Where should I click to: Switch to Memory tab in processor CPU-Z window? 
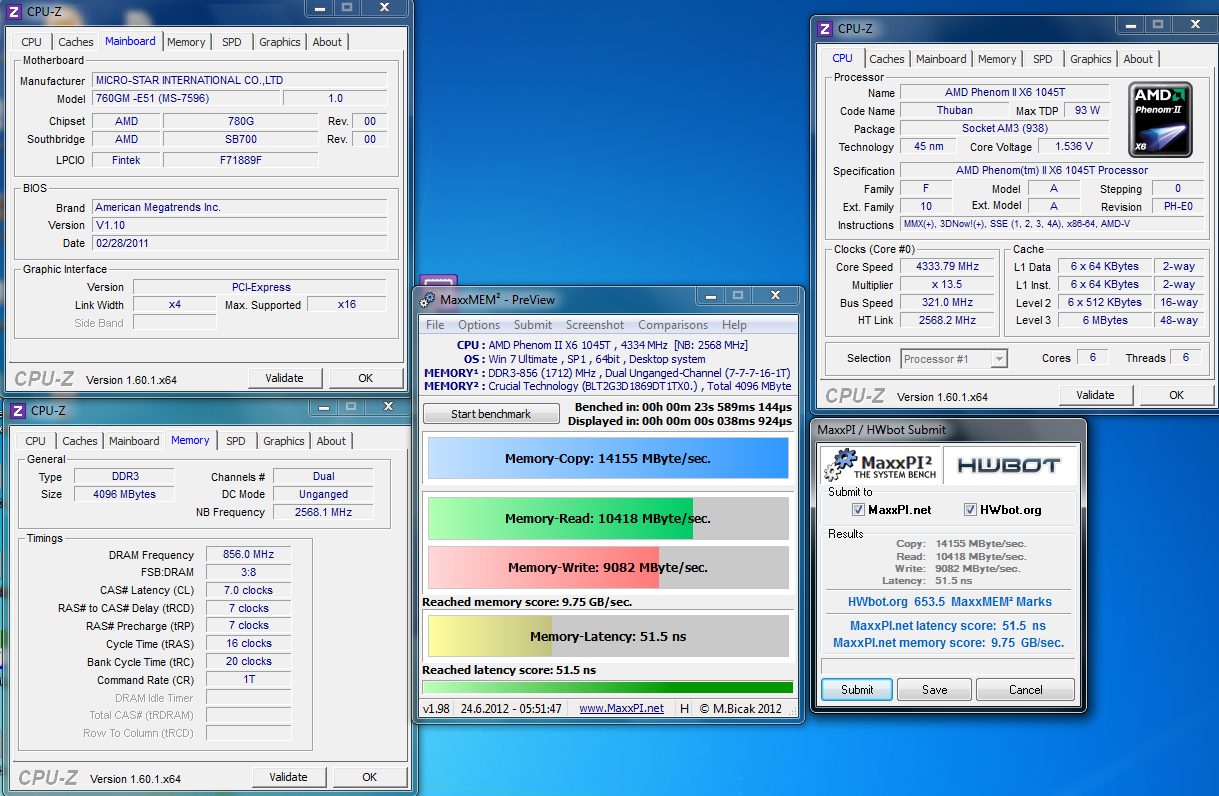coord(997,59)
